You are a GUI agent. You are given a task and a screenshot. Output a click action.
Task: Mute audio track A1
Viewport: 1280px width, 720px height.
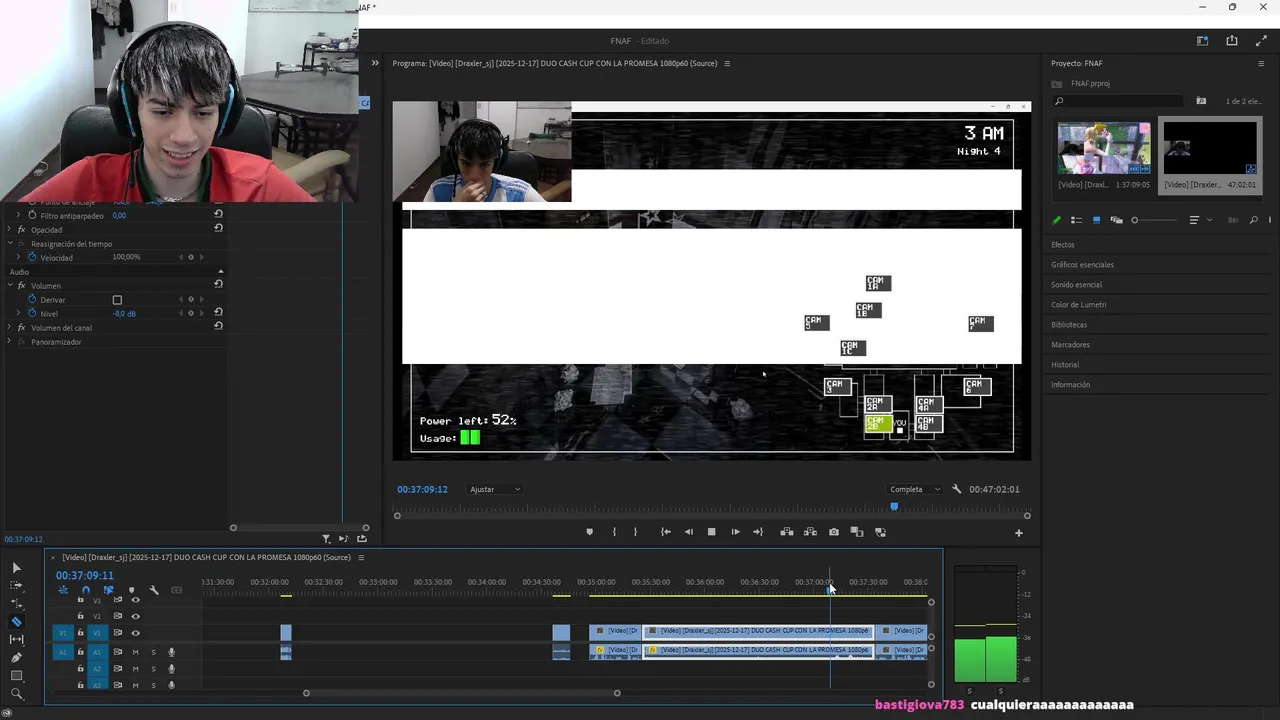(135, 652)
